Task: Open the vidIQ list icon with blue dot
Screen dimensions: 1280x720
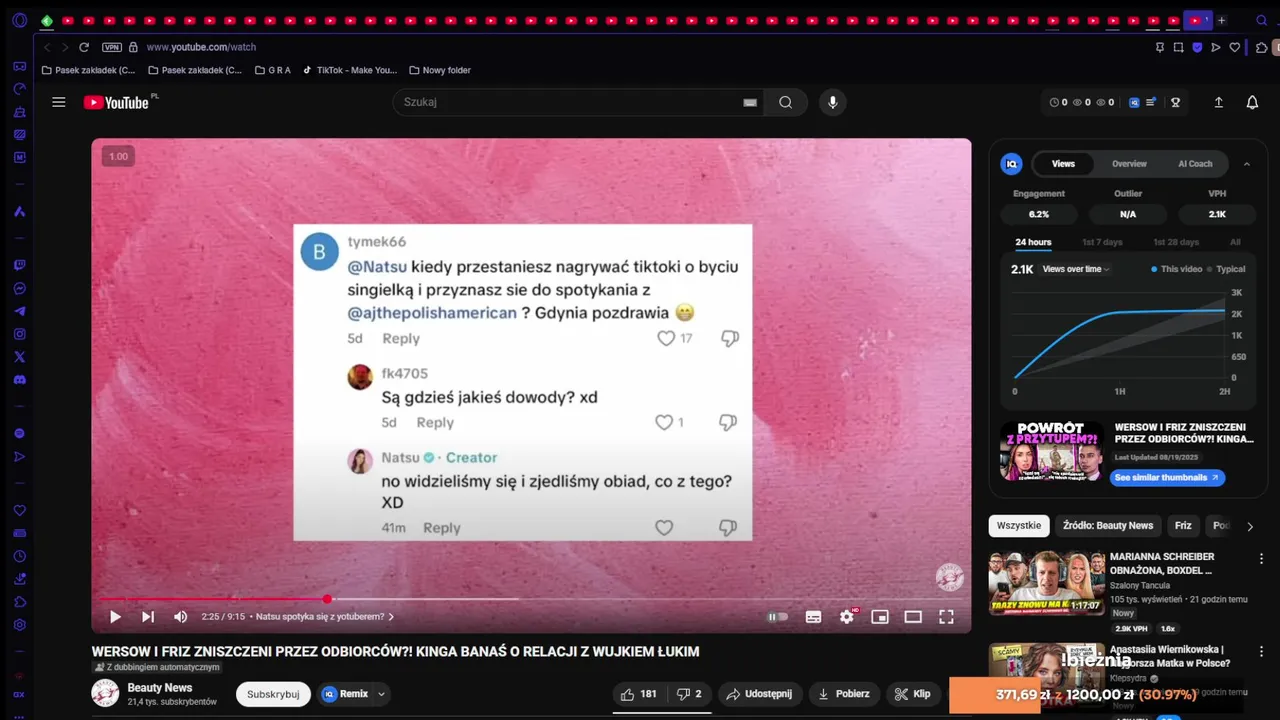Action: (1152, 102)
